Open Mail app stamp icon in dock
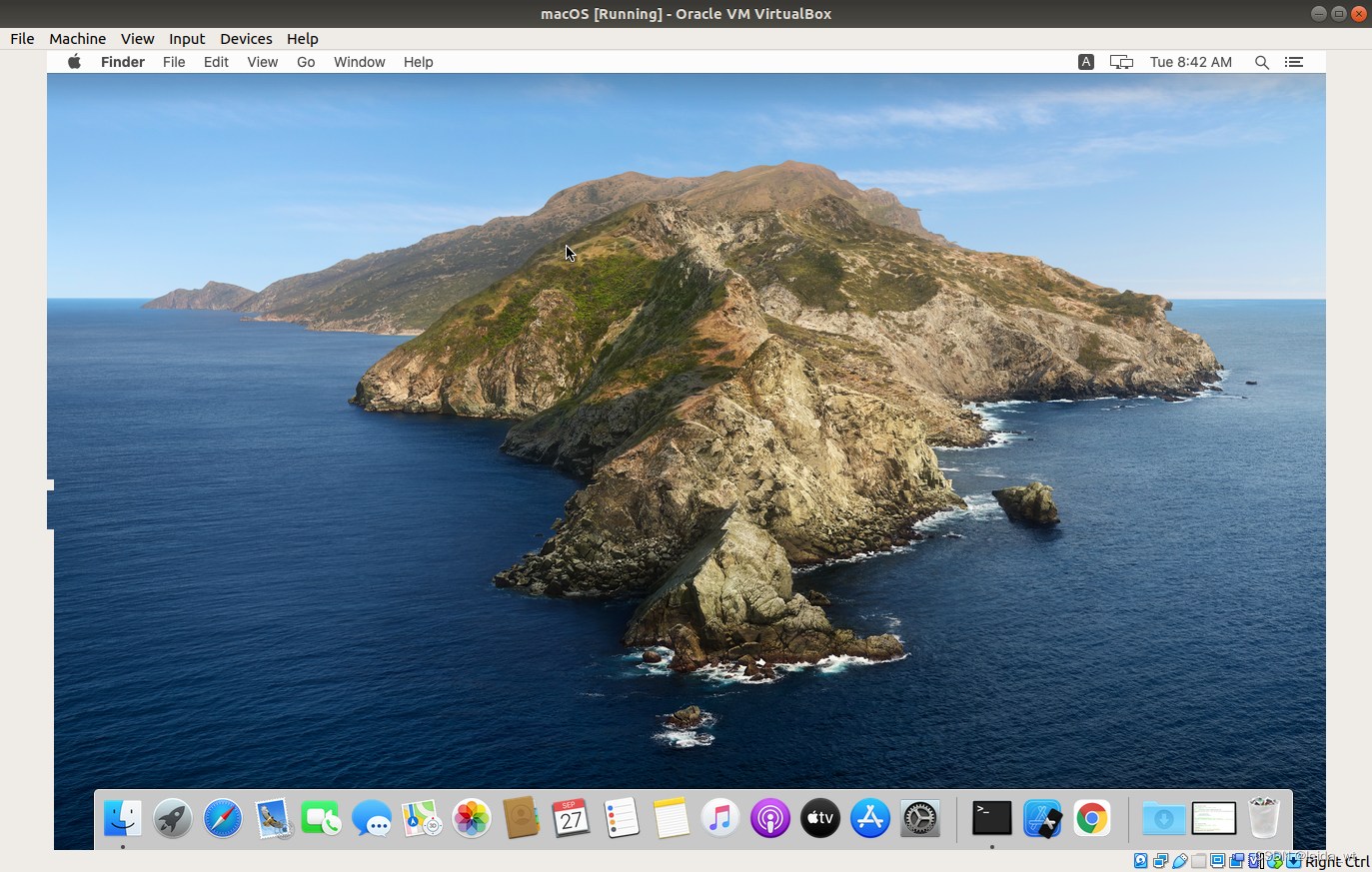 coord(272,819)
